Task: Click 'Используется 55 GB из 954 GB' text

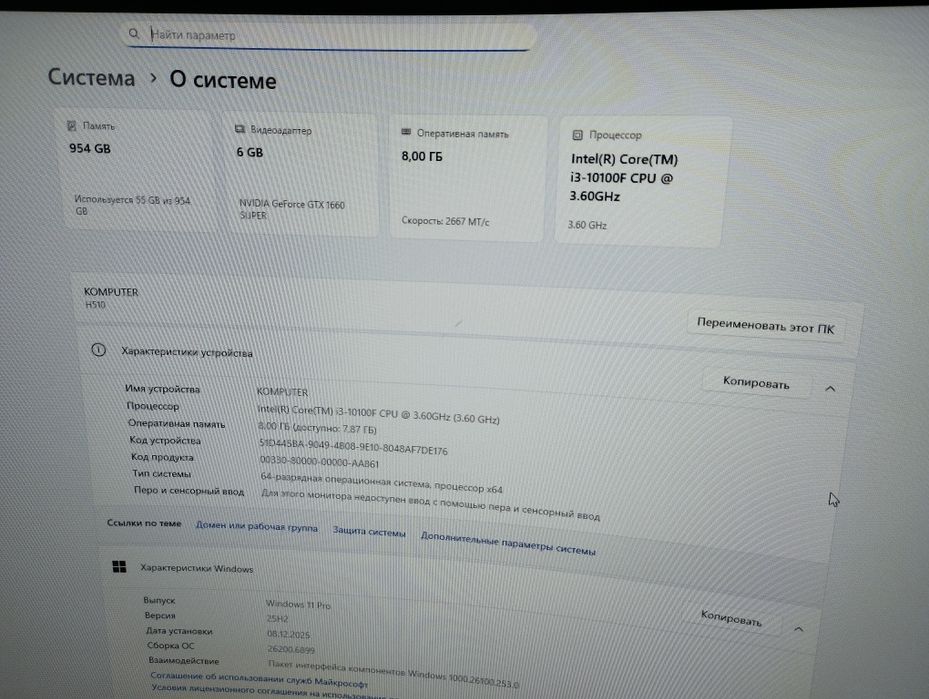Action: (132, 205)
